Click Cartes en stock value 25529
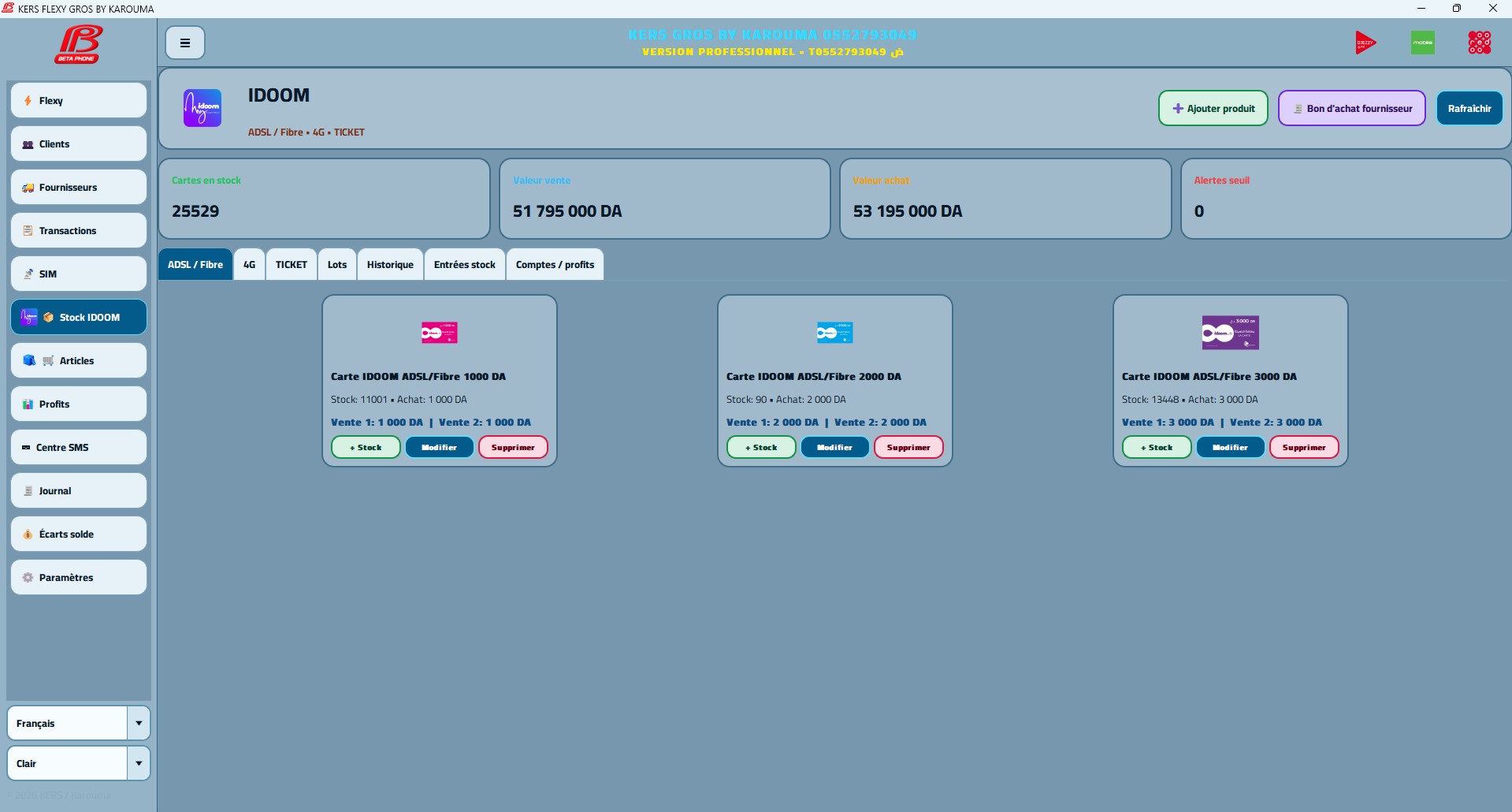This screenshot has height=812, width=1512. (195, 211)
